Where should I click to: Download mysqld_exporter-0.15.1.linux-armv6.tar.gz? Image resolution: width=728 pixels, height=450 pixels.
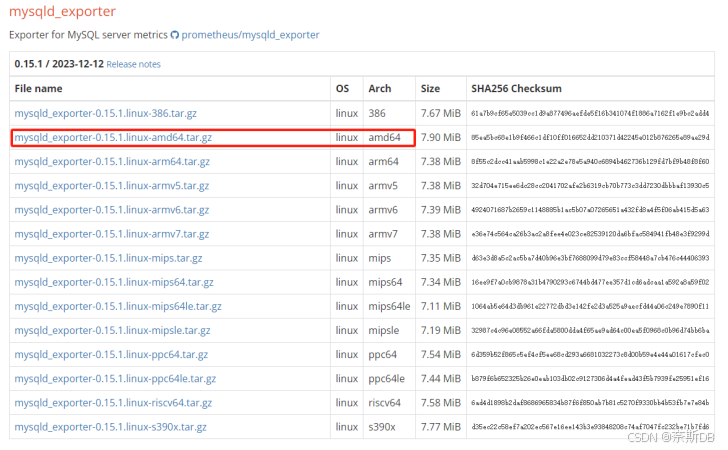111,210
